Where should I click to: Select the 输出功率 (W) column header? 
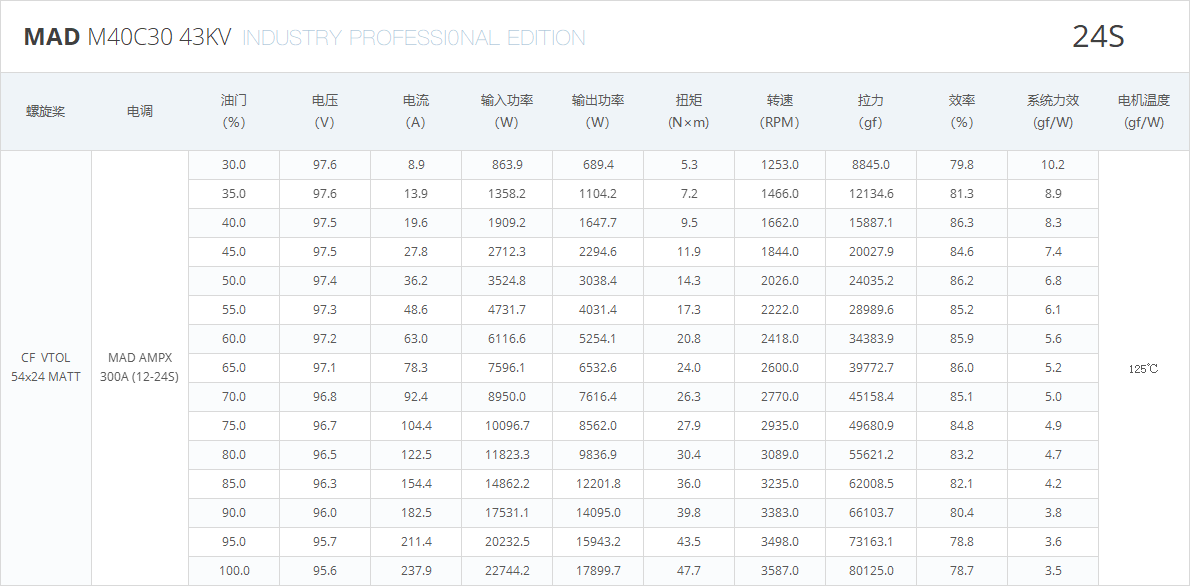coord(598,111)
